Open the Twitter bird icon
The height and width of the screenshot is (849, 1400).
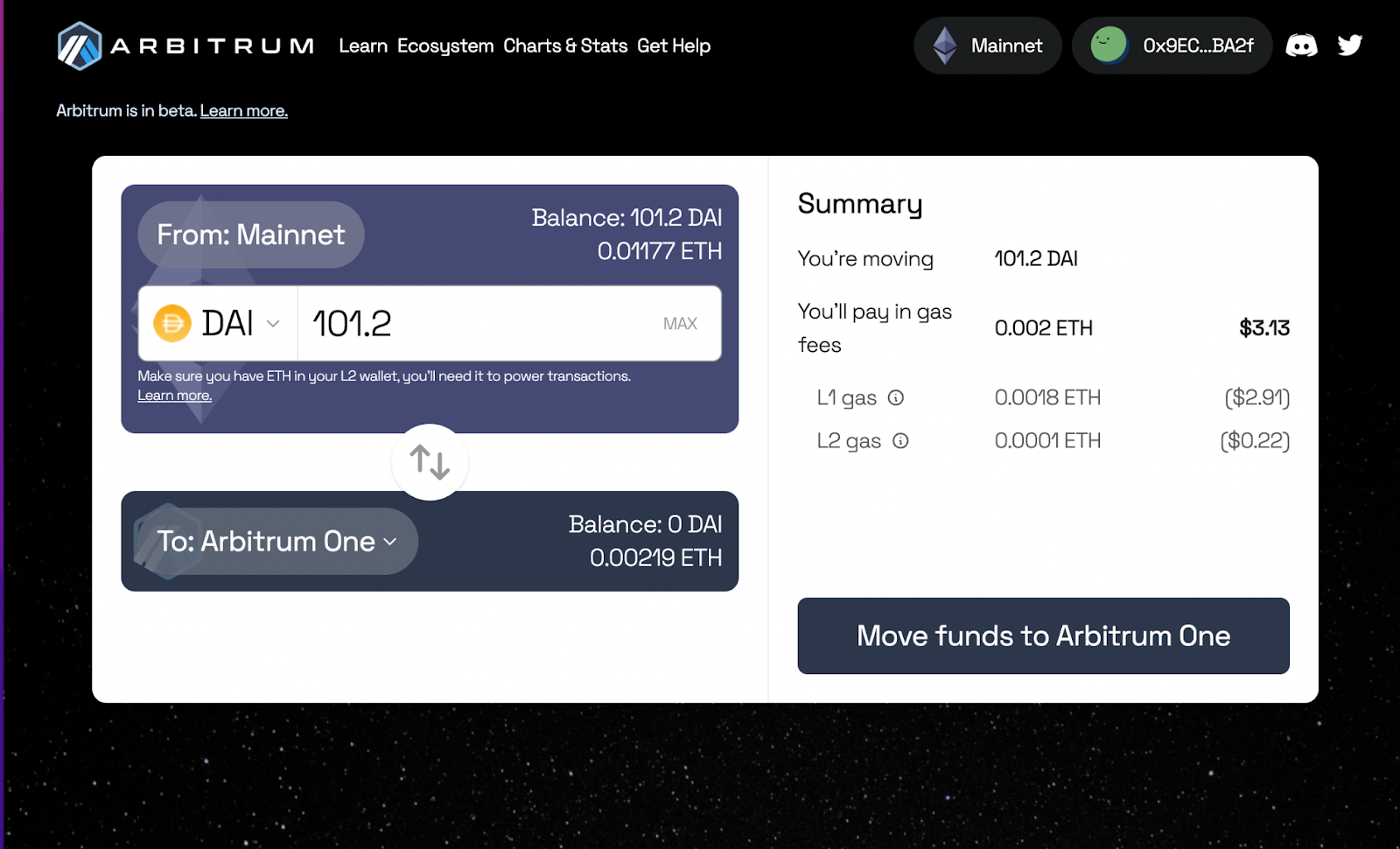pos(1350,46)
